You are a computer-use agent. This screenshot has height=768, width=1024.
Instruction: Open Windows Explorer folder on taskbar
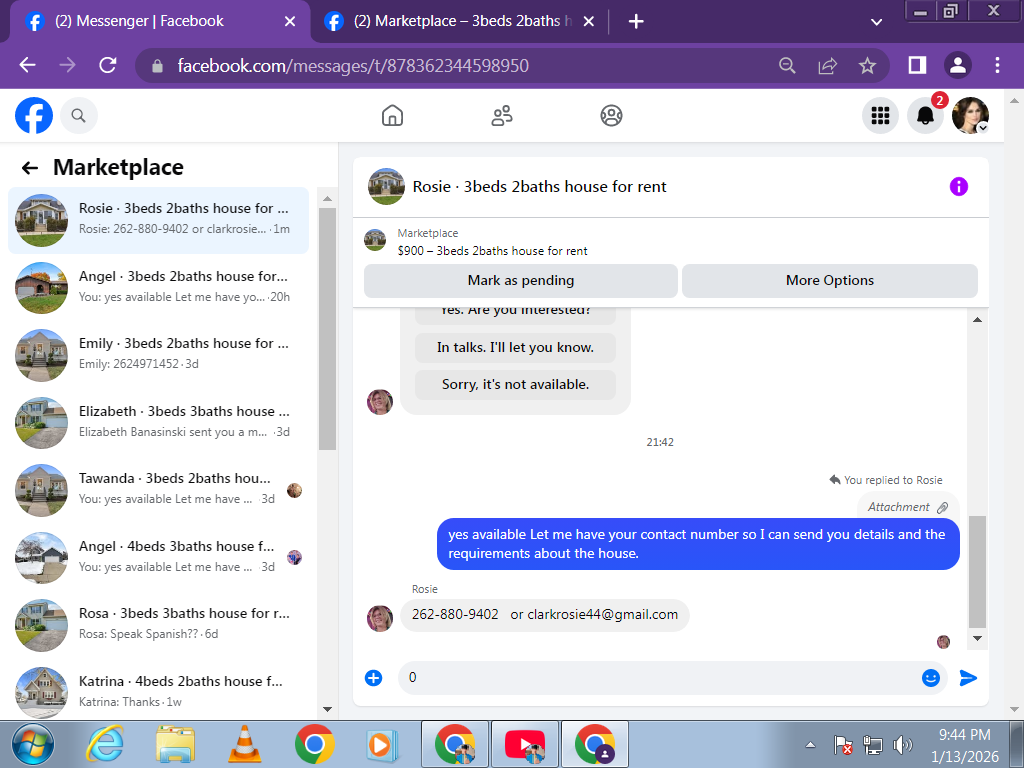point(175,744)
